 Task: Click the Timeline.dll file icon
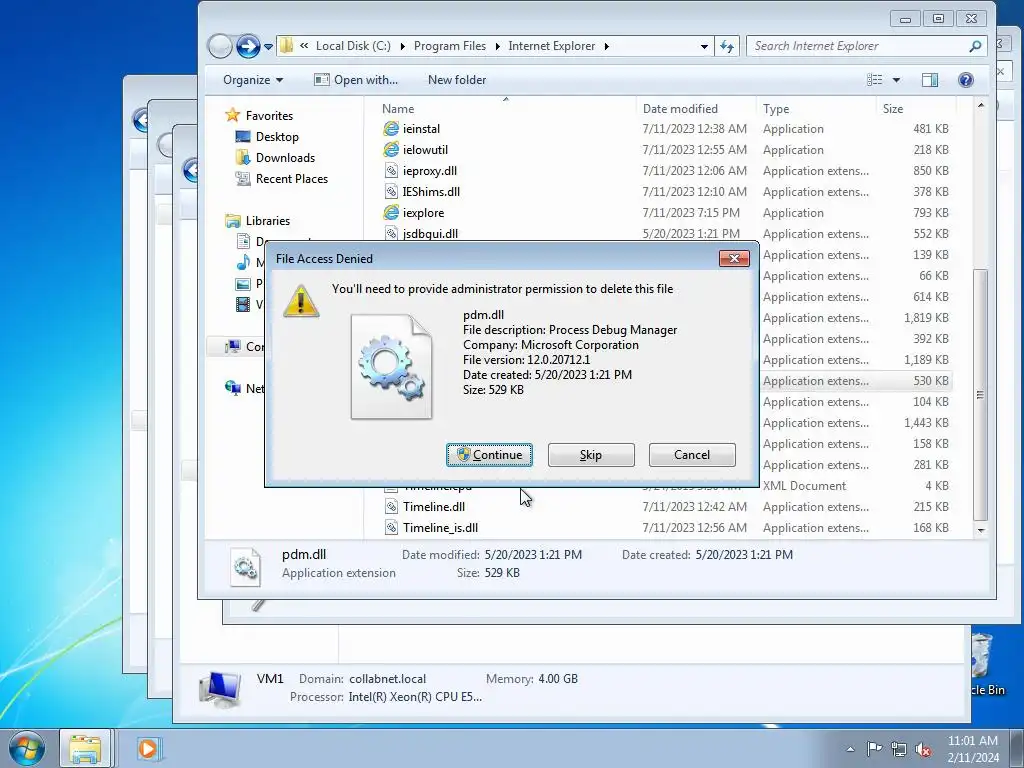(x=391, y=507)
